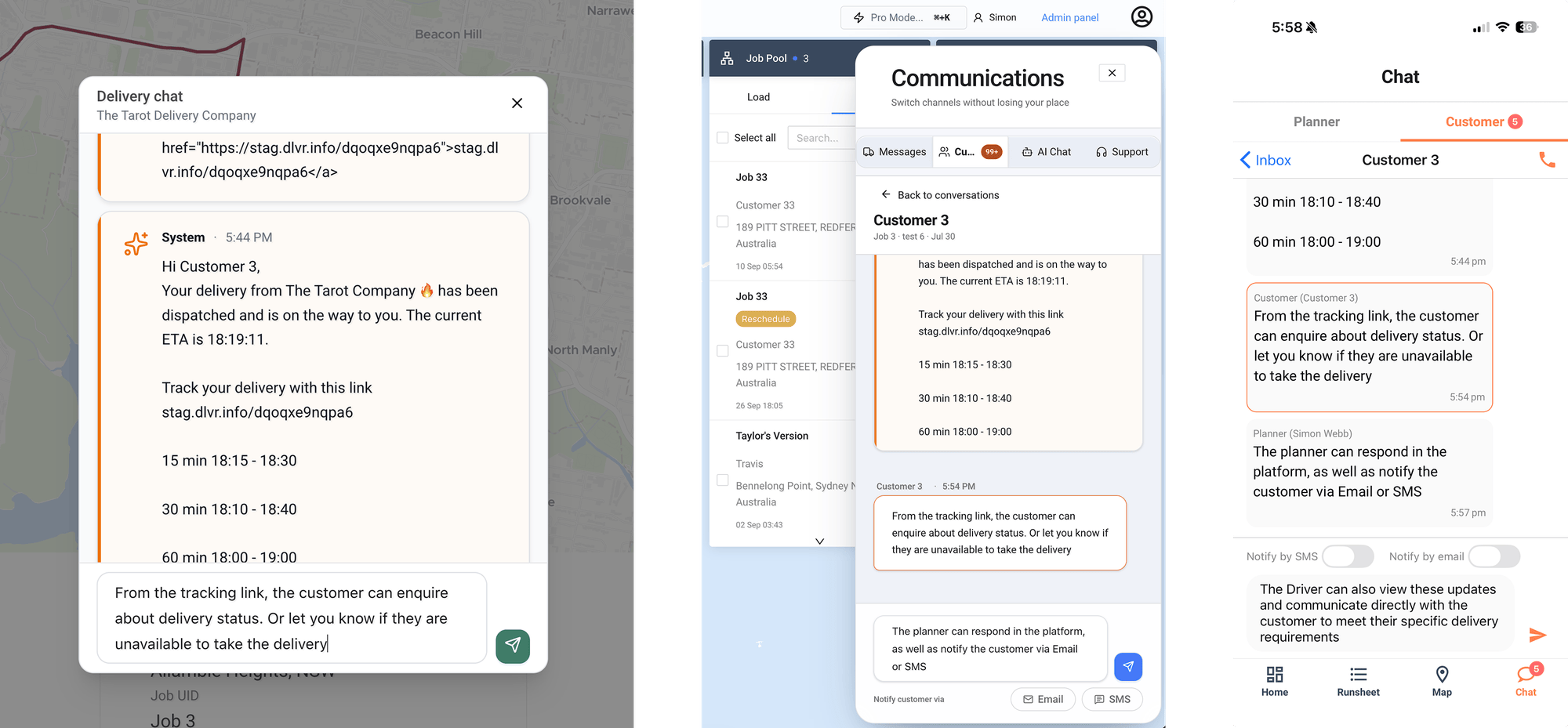Select Customer 3's 5:54 PM message bubble in Communications

click(1000, 533)
